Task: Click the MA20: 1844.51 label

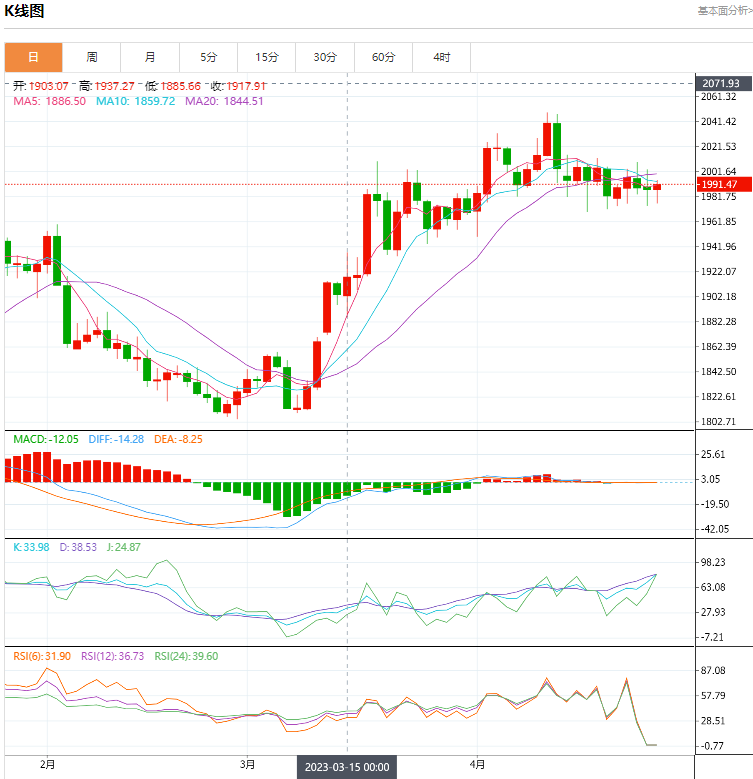Action: (x=224, y=101)
